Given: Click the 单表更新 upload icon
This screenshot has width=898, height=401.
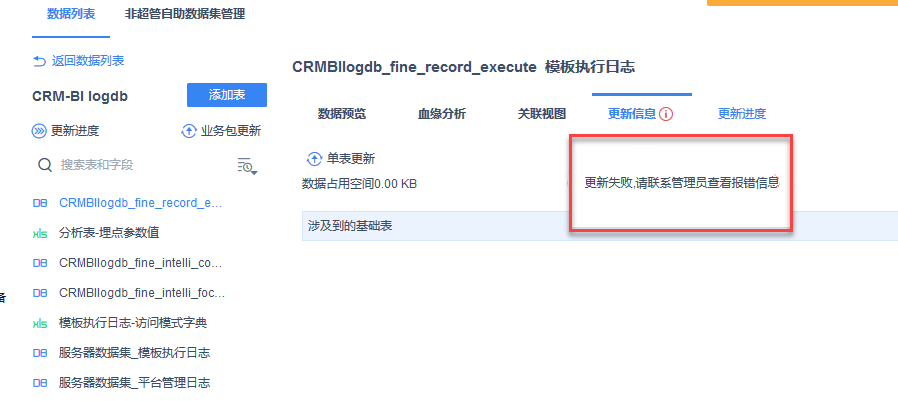Looking at the screenshot, I should 315,159.
